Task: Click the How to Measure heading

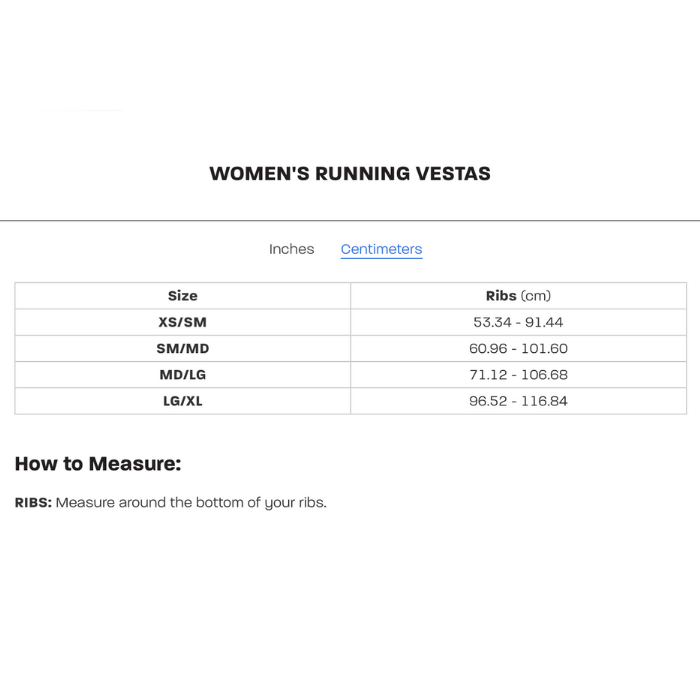Action: (98, 464)
